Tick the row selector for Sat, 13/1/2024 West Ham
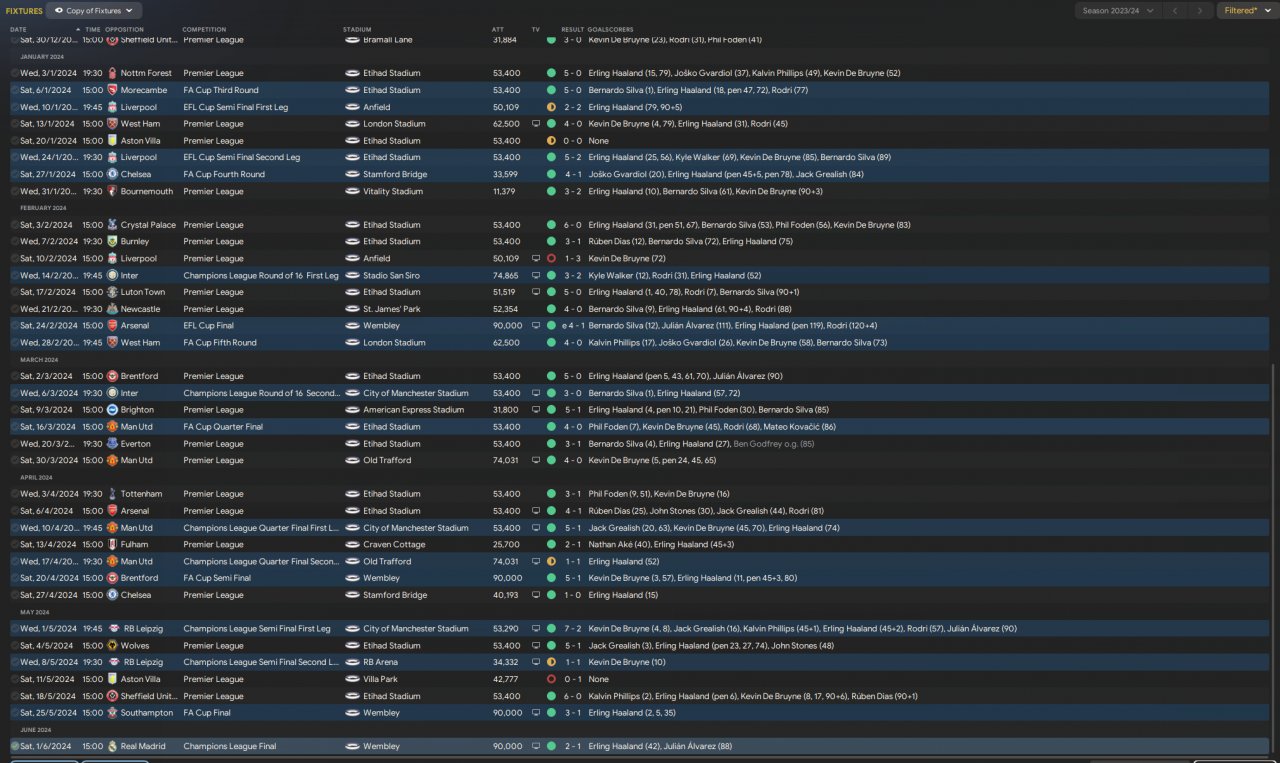 (x=14, y=124)
